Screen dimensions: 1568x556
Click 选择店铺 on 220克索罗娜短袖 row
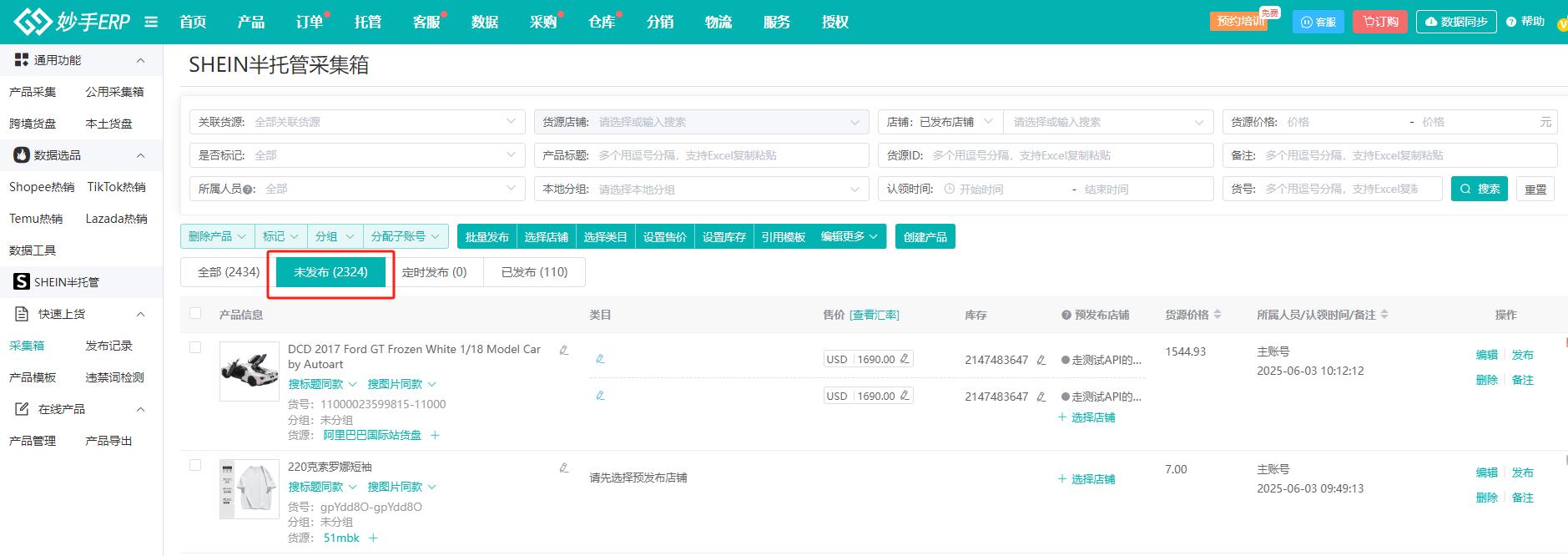click(x=1087, y=479)
